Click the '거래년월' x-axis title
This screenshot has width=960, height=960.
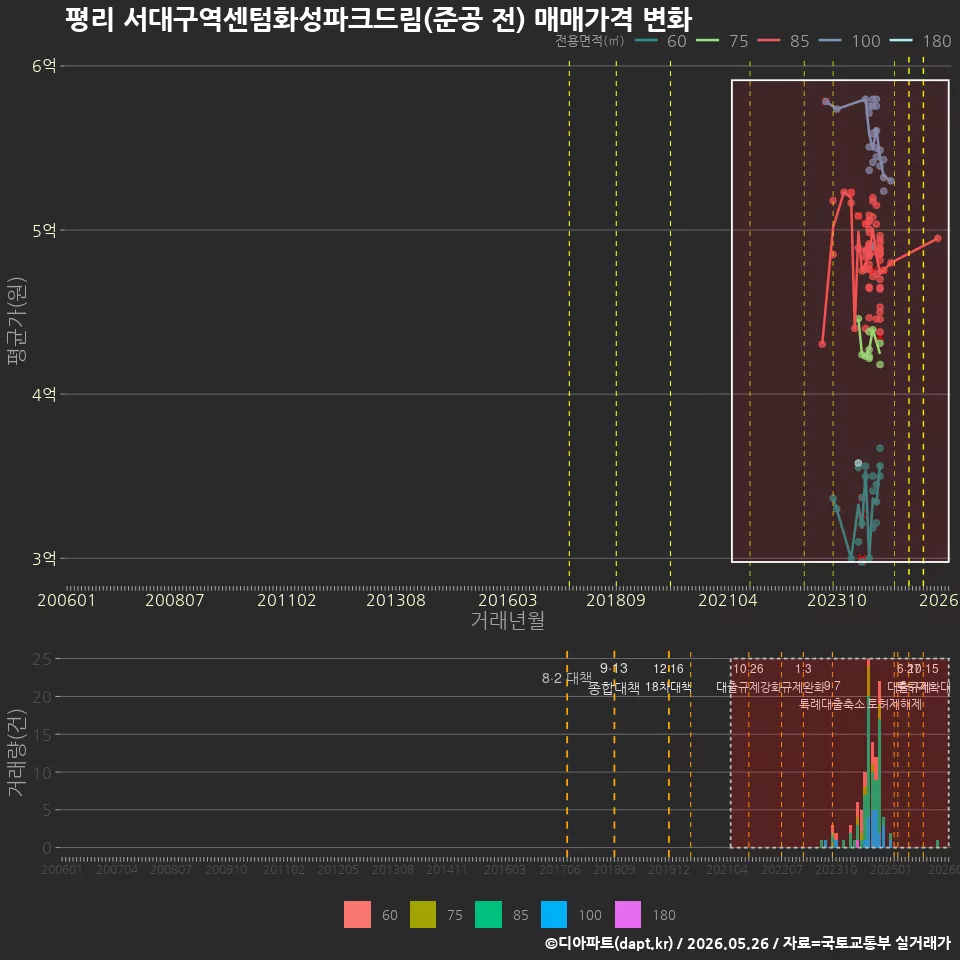[x=508, y=620]
